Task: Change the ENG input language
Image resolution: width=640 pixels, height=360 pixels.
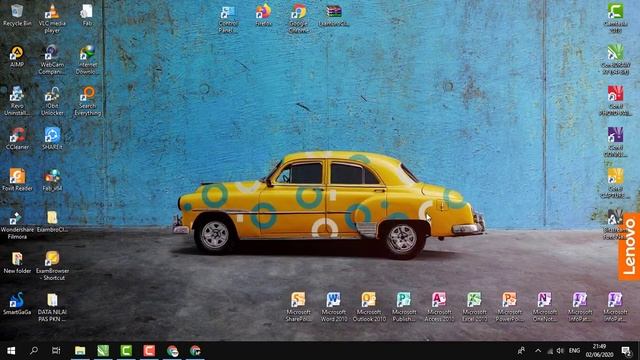Action: click(x=574, y=351)
